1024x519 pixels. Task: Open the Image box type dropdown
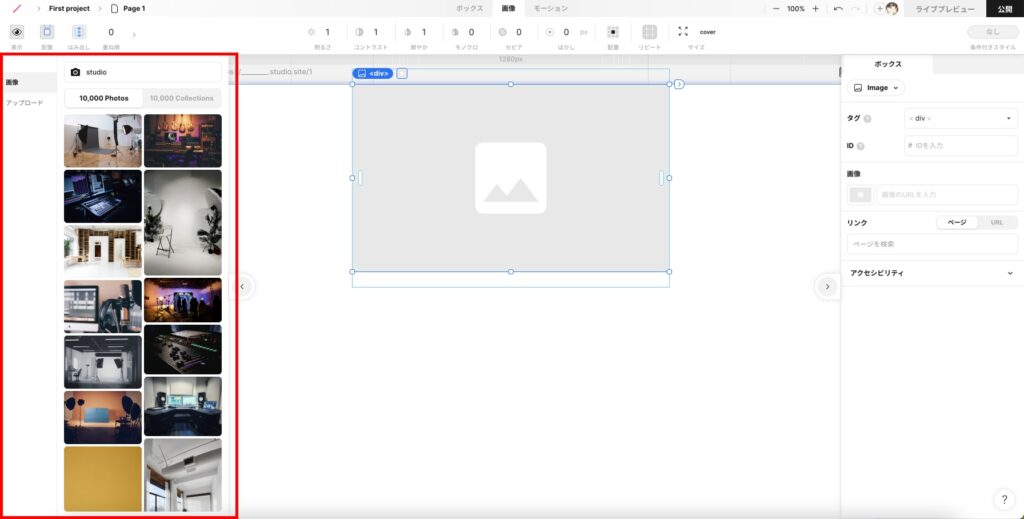(876, 88)
